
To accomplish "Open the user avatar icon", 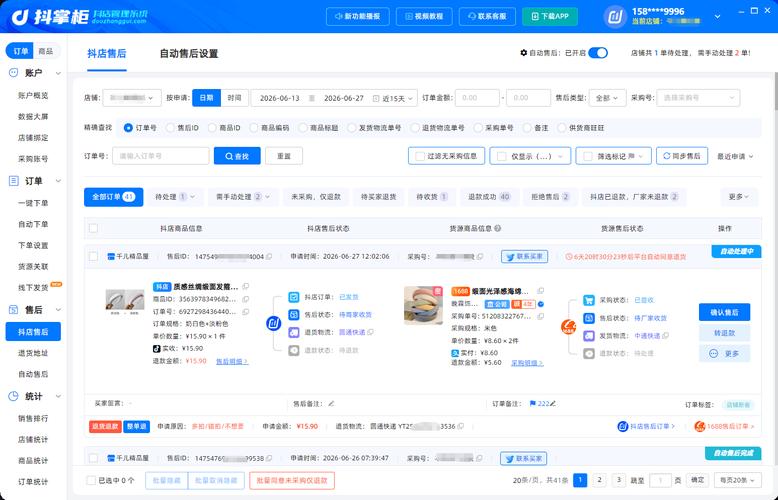I will [x=615, y=16].
